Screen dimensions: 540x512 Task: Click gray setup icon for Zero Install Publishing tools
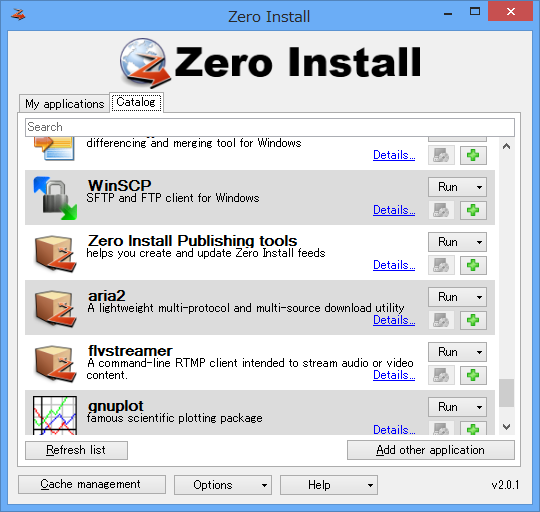click(441, 265)
